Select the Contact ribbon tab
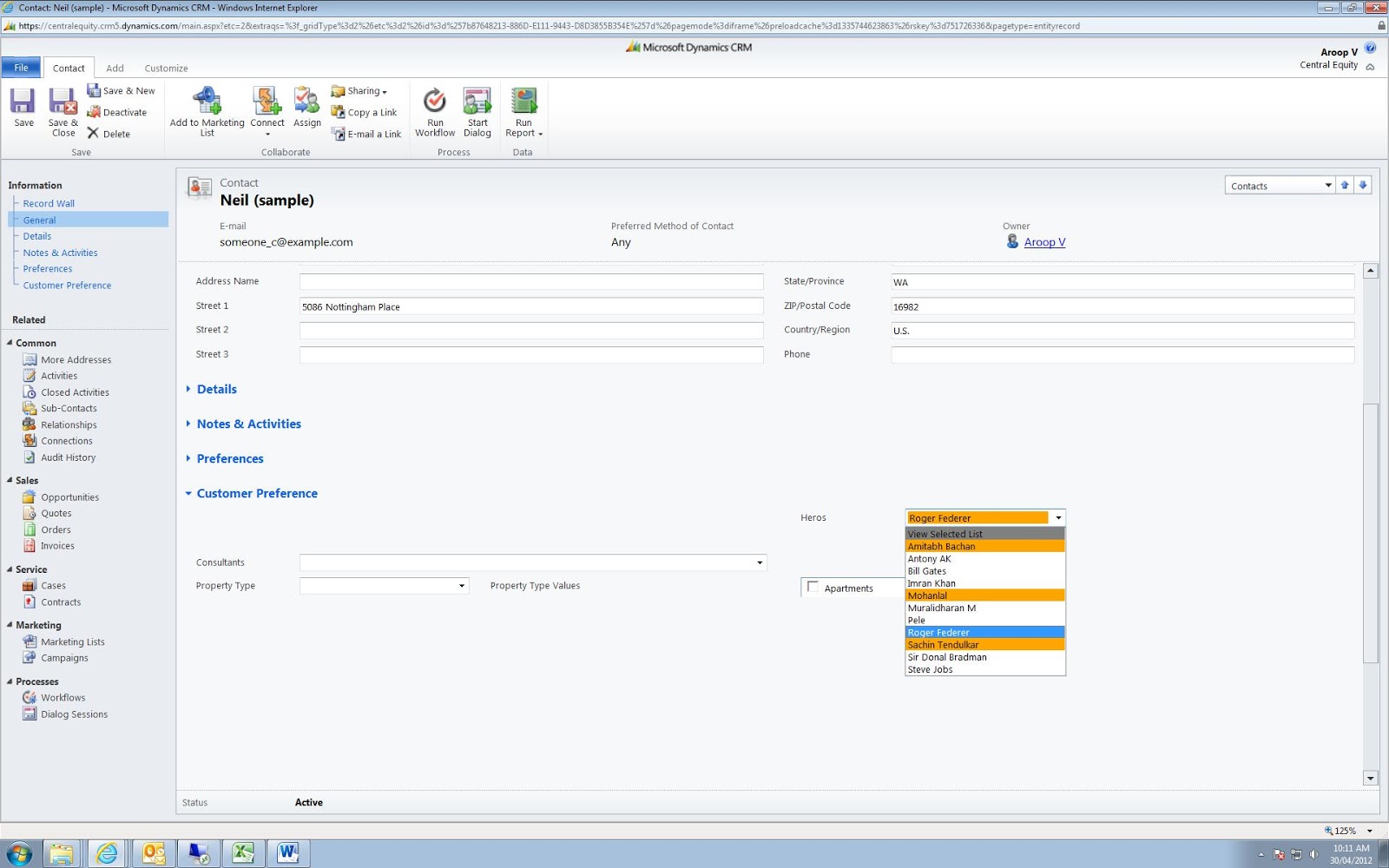The width and height of the screenshot is (1389, 868). (69, 69)
